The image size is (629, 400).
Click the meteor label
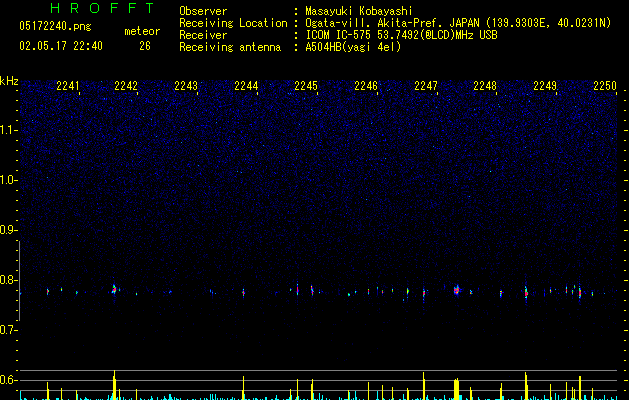tap(142, 31)
